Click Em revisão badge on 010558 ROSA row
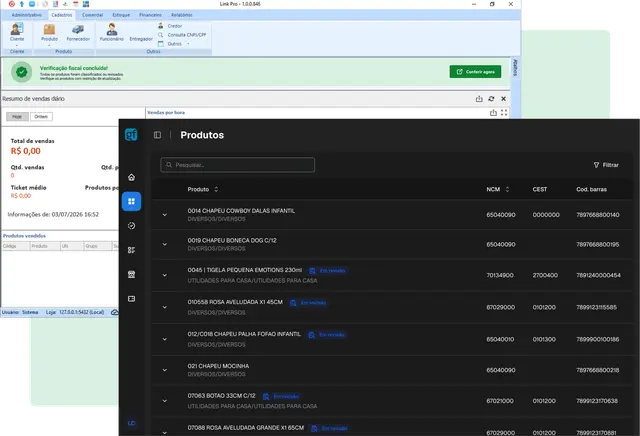The height and width of the screenshot is (436, 640). coord(308,303)
